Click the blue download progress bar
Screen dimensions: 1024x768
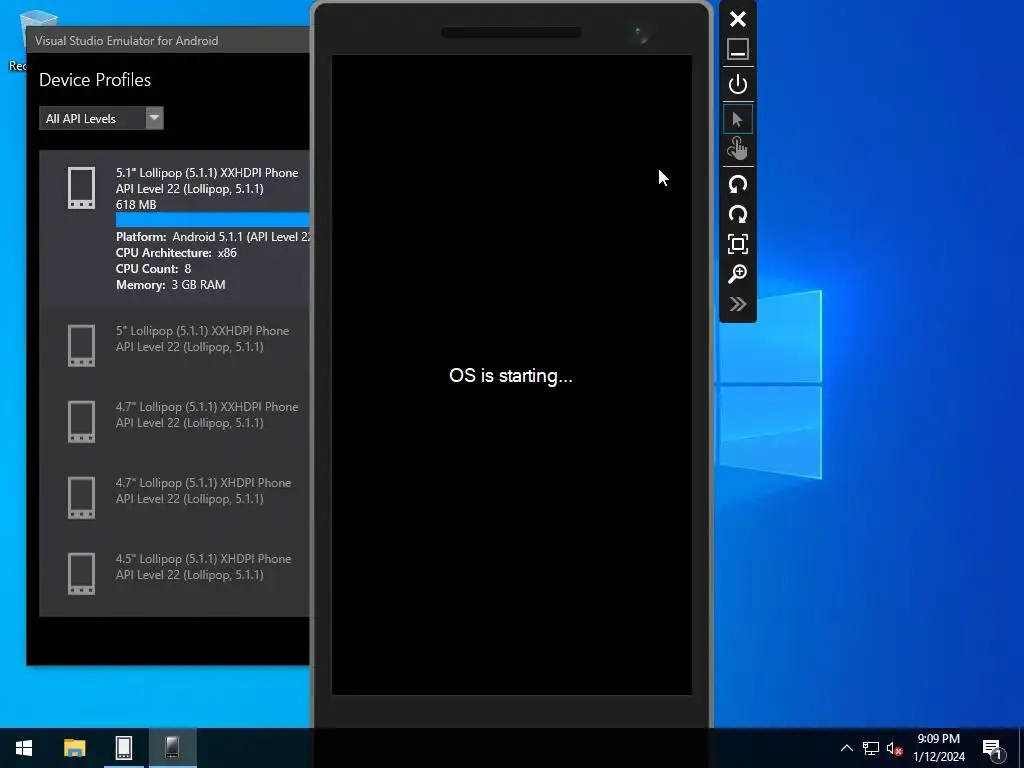click(x=213, y=219)
